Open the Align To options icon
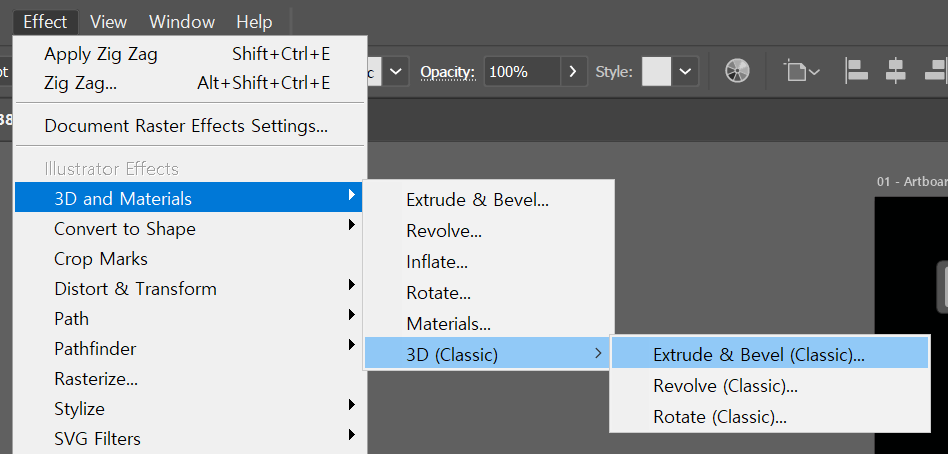Screen dimensions: 948x454 [x=801, y=71]
